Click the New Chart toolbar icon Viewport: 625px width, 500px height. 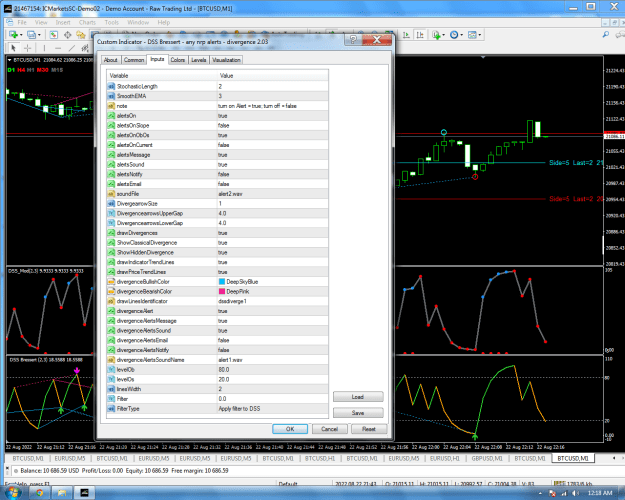coord(13,35)
